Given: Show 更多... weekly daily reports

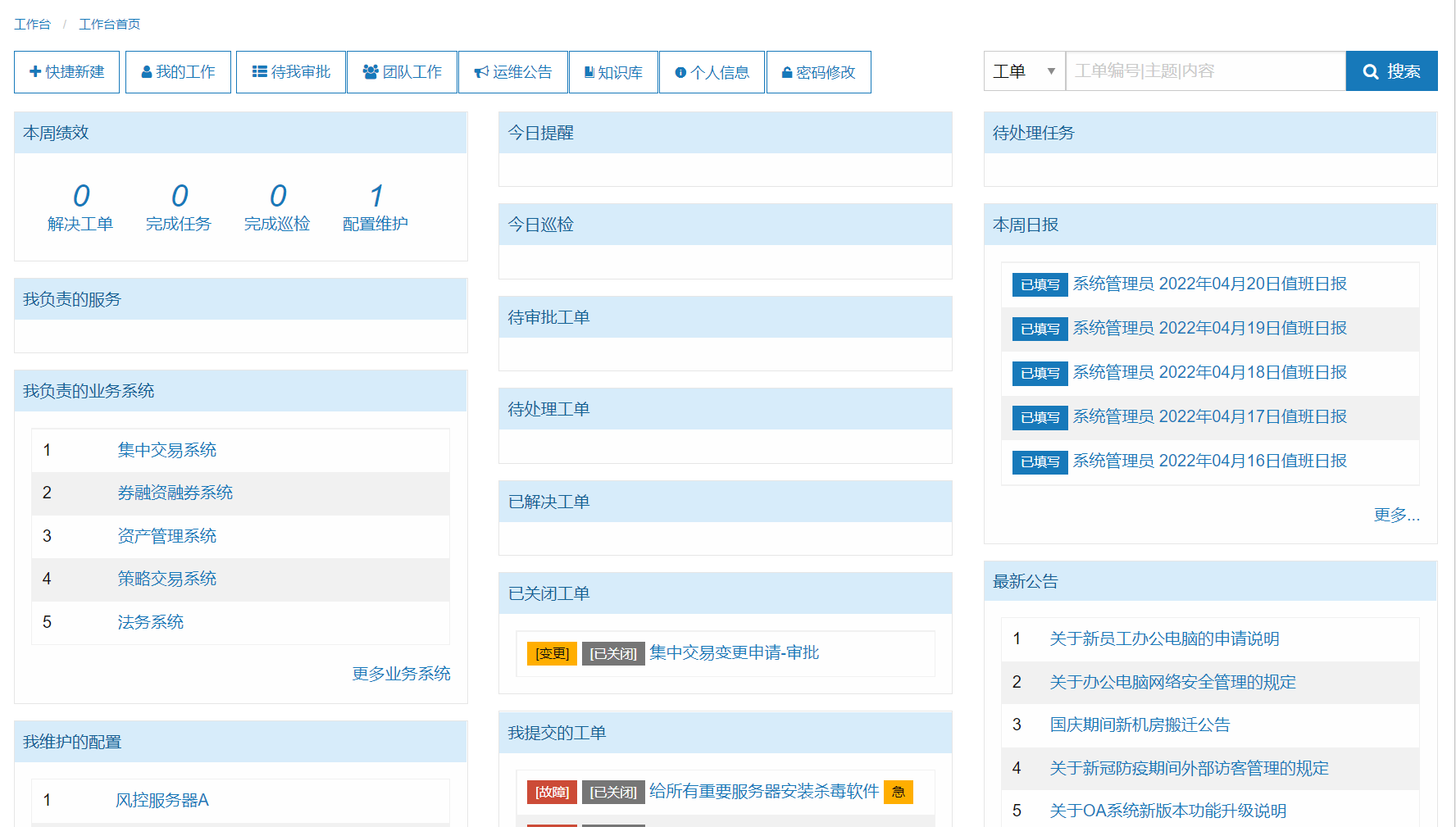Looking at the screenshot, I should tap(1396, 515).
